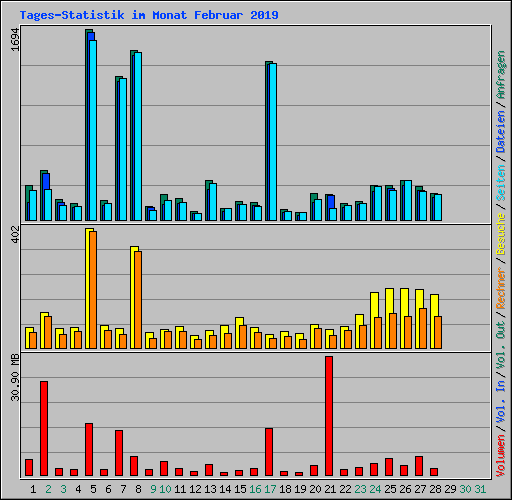Screen dimensions: 512x500
Task: Click the red 'Volumen' legend label
Action: pyautogui.click(x=501, y=456)
